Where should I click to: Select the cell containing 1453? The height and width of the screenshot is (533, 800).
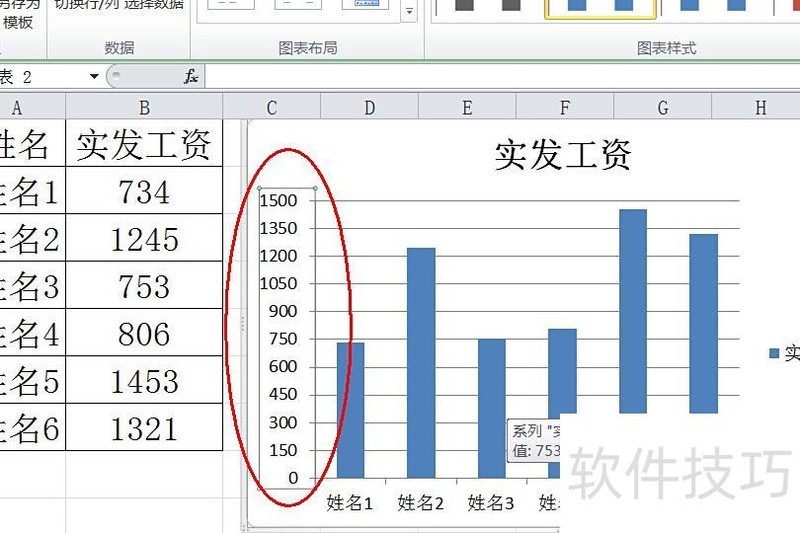[x=144, y=380]
